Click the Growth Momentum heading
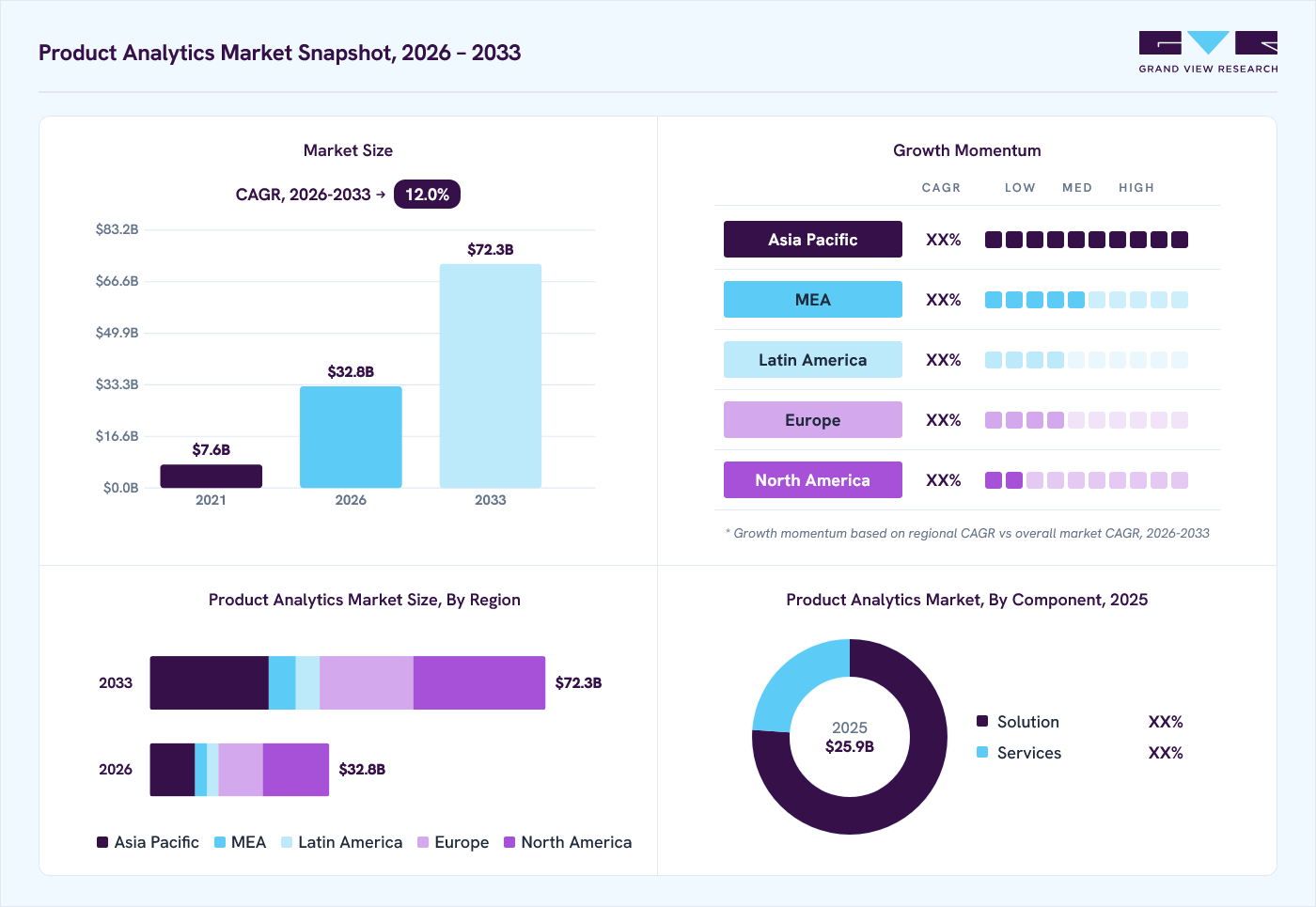 pyautogui.click(x=967, y=150)
